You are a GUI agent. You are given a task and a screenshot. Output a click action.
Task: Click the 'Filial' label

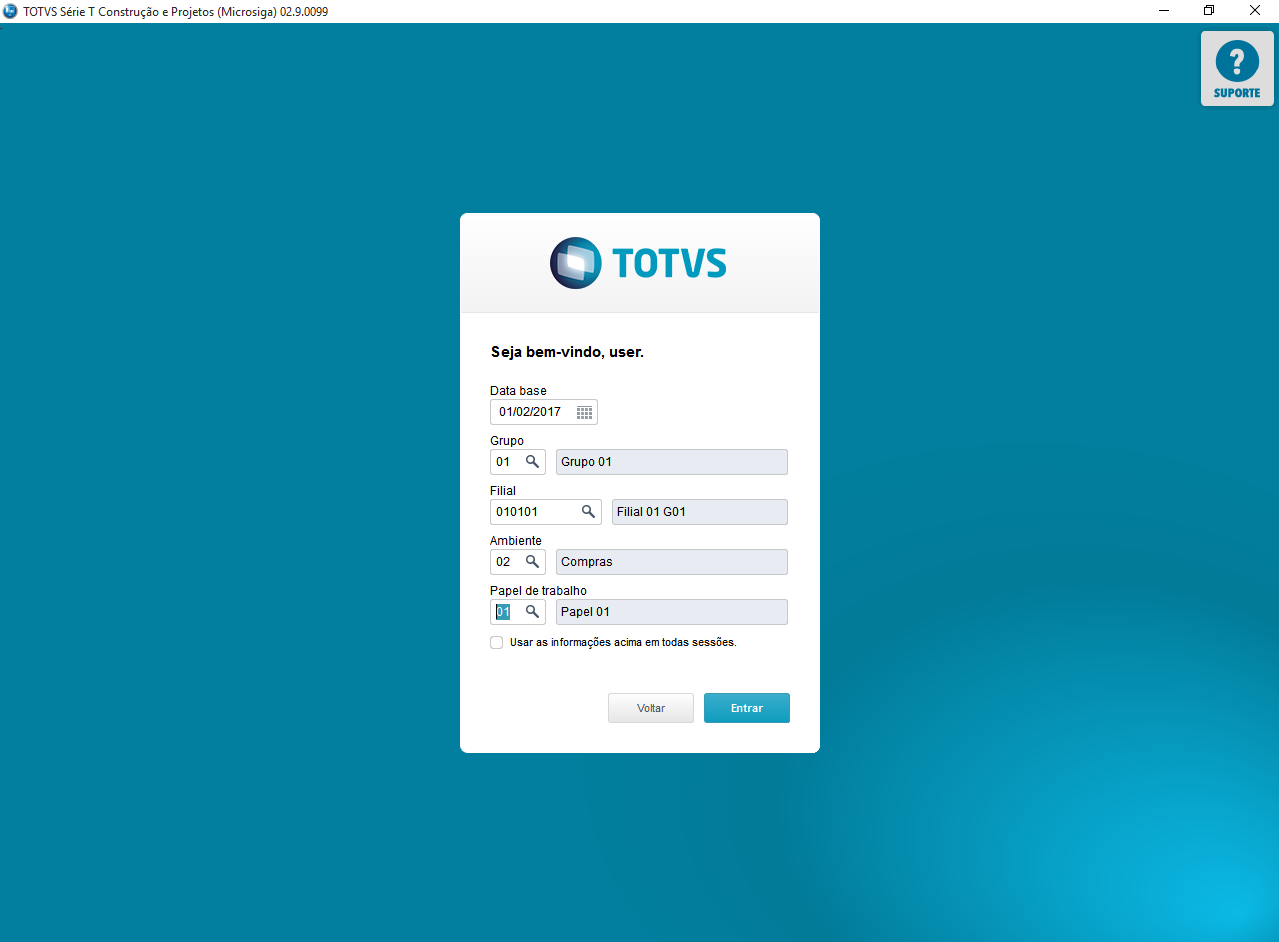tap(503, 491)
